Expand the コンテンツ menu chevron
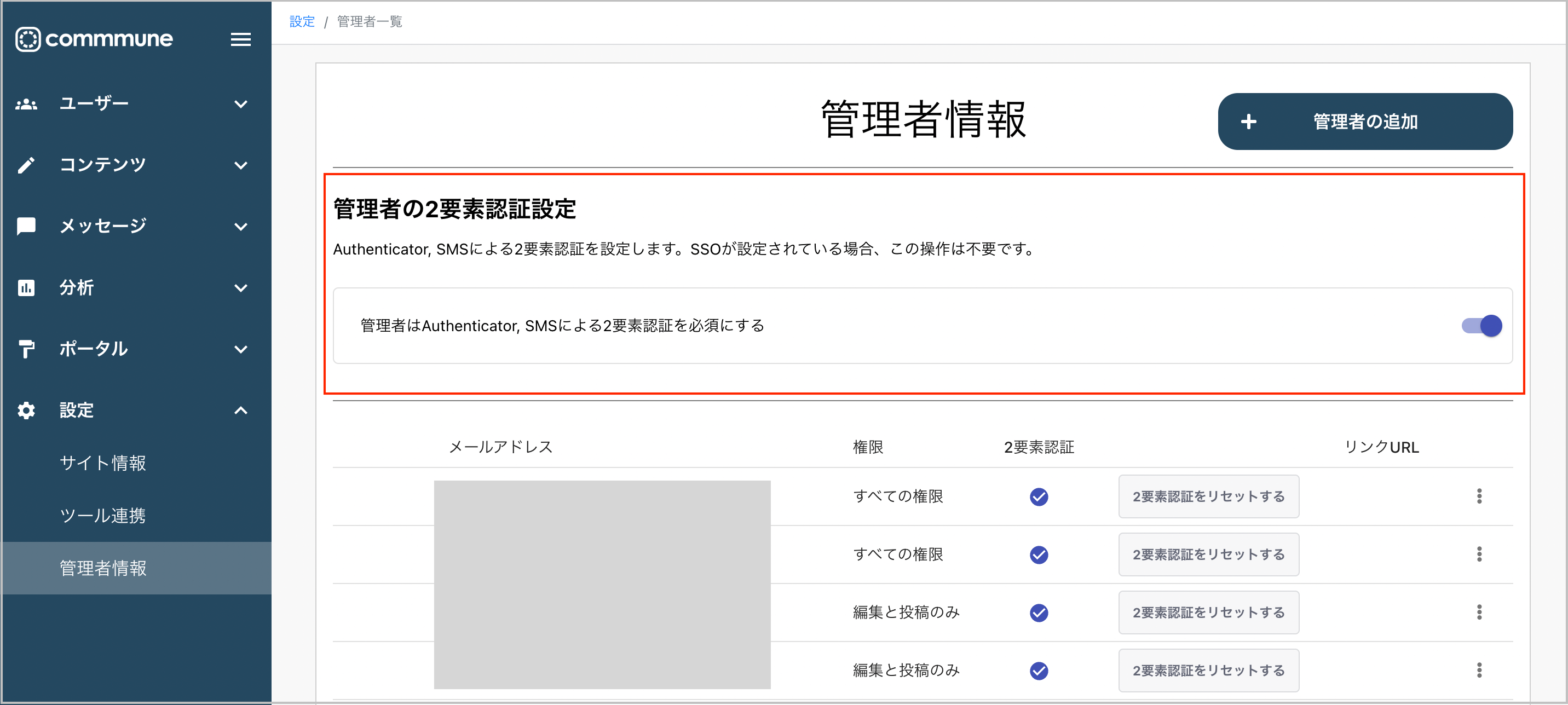Viewport: 1568px width, 705px height. click(240, 165)
